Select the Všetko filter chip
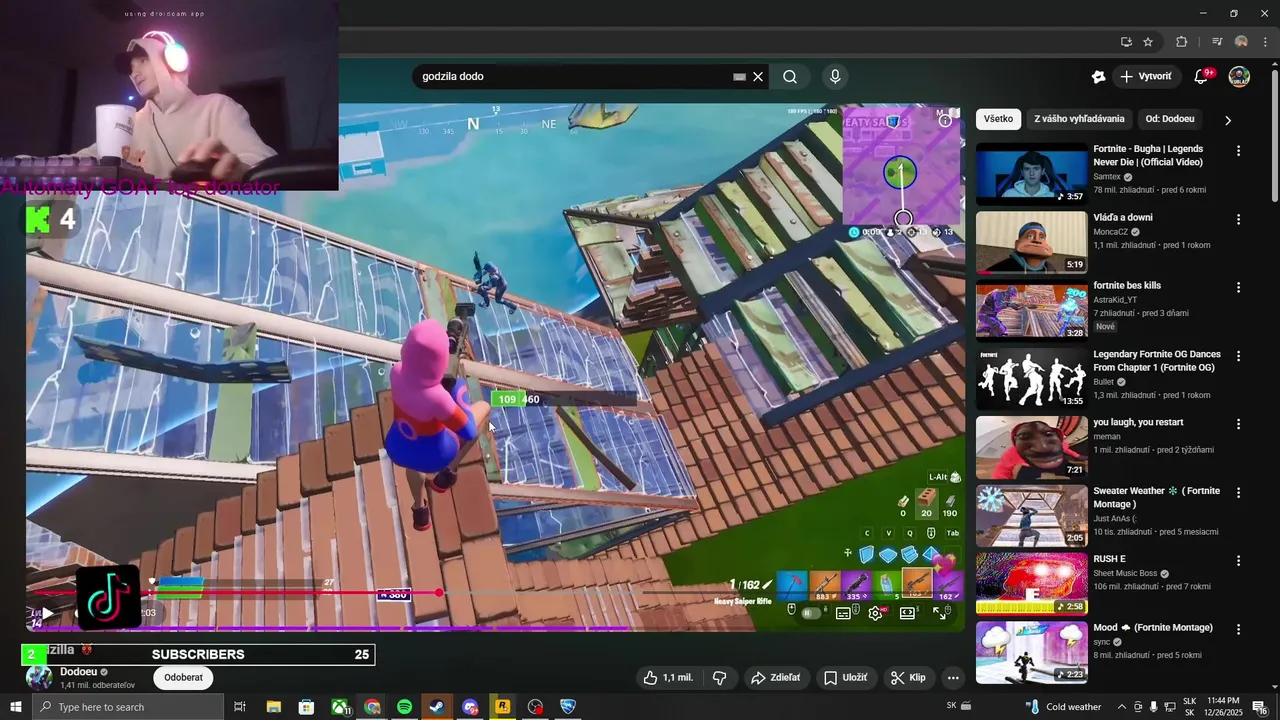This screenshot has width=1280, height=720. pyautogui.click(x=998, y=119)
